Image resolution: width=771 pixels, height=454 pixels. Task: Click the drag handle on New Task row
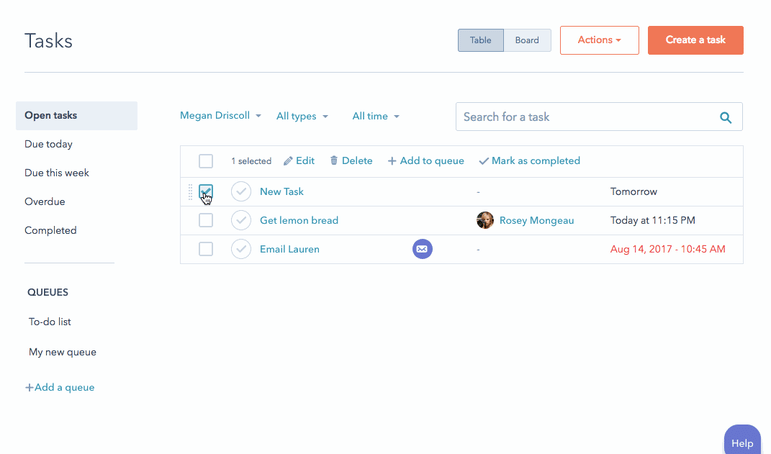click(x=190, y=191)
